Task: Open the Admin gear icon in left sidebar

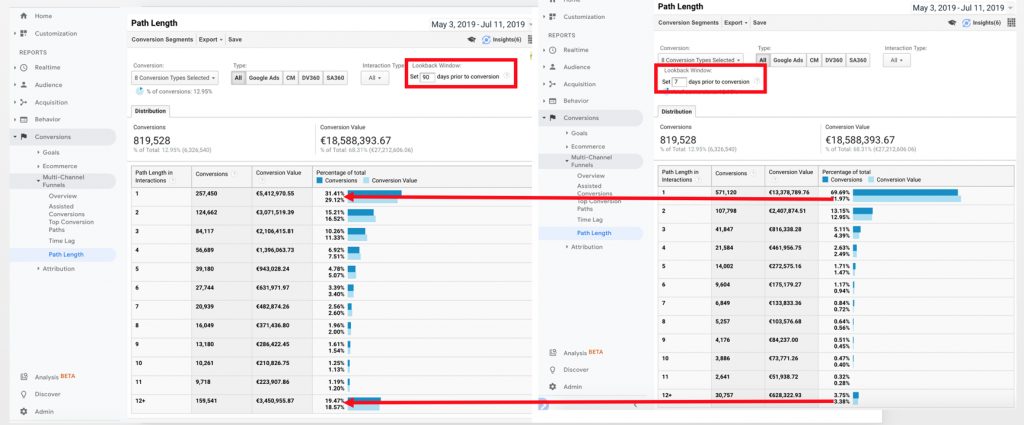Action: (x=23, y=411)
